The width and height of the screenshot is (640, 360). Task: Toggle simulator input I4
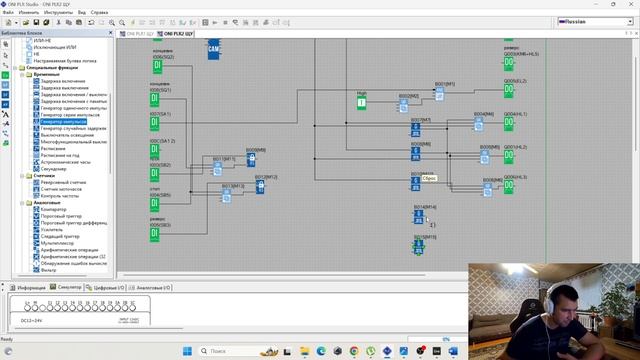73,308
